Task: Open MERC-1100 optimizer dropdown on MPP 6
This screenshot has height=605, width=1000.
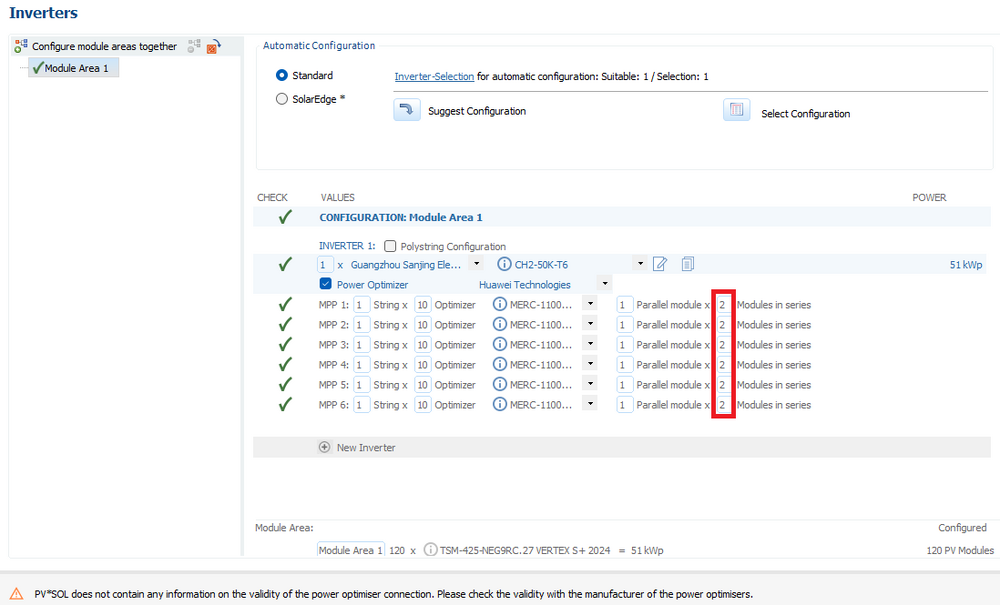Action: (591, 404)
